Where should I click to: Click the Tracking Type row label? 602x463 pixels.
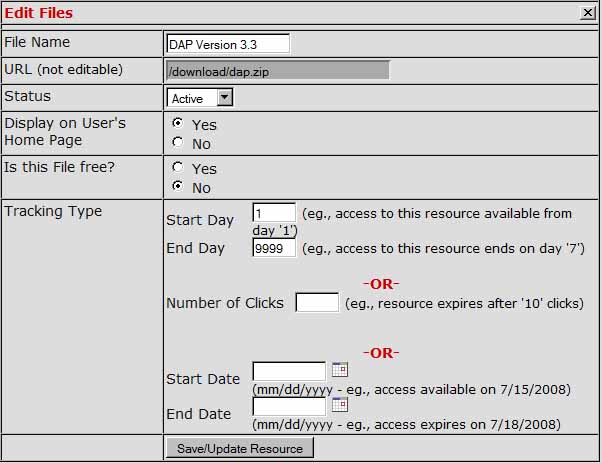53,211
